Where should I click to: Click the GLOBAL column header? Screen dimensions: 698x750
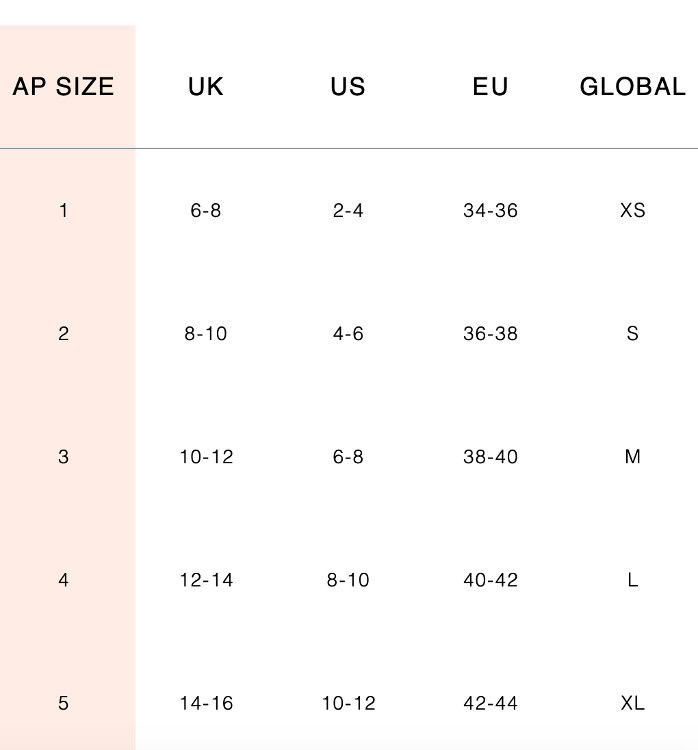632,87
